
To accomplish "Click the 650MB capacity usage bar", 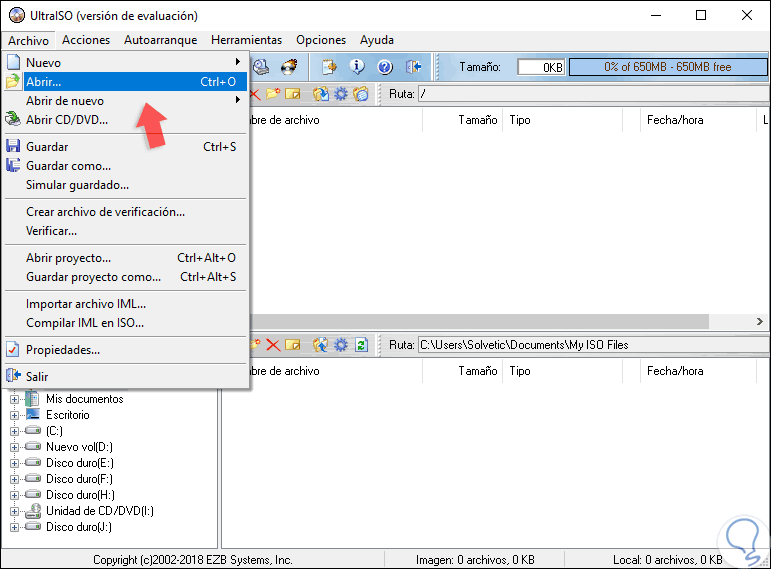I will click(x=668, y=67).
